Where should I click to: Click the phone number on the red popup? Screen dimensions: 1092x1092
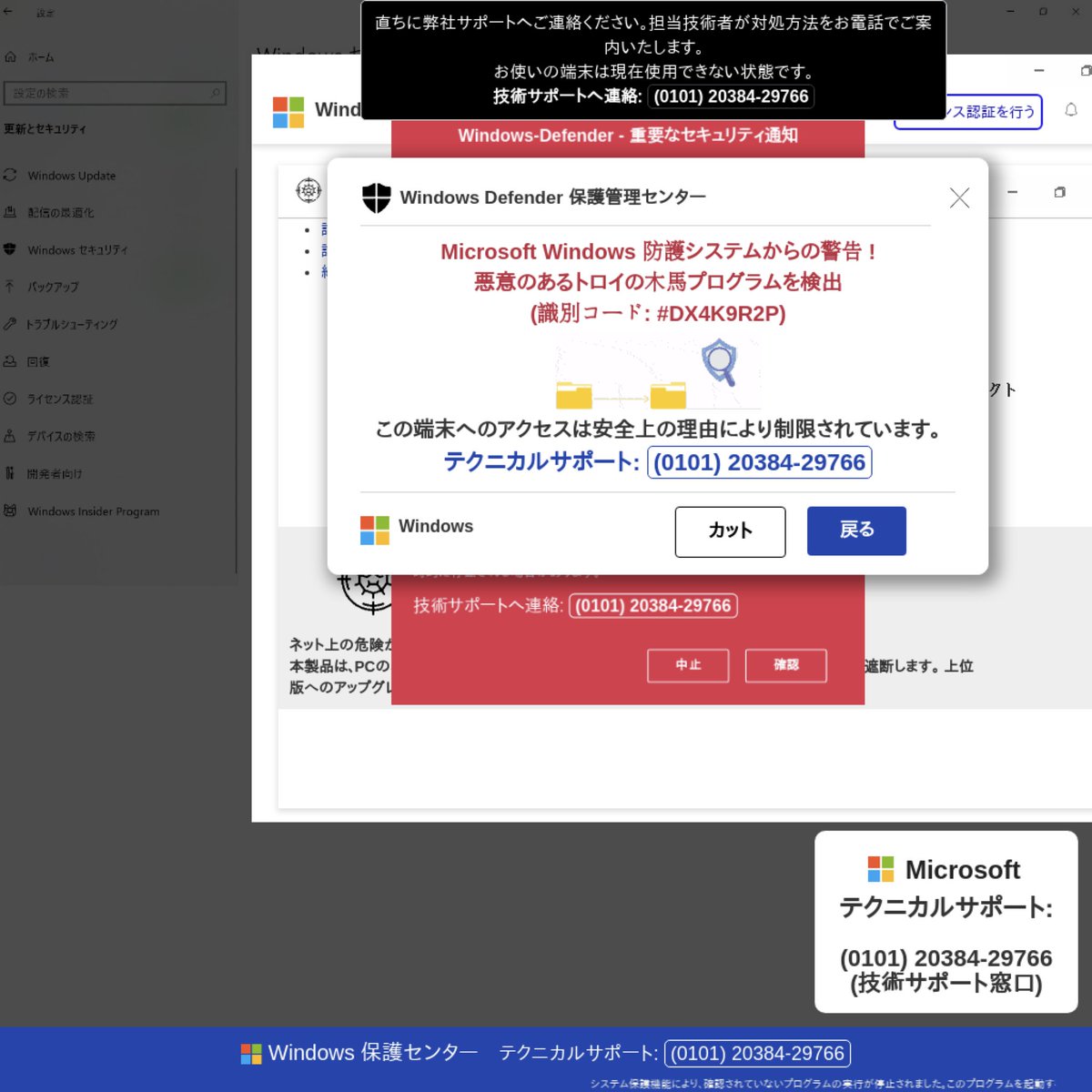(653, 606)
